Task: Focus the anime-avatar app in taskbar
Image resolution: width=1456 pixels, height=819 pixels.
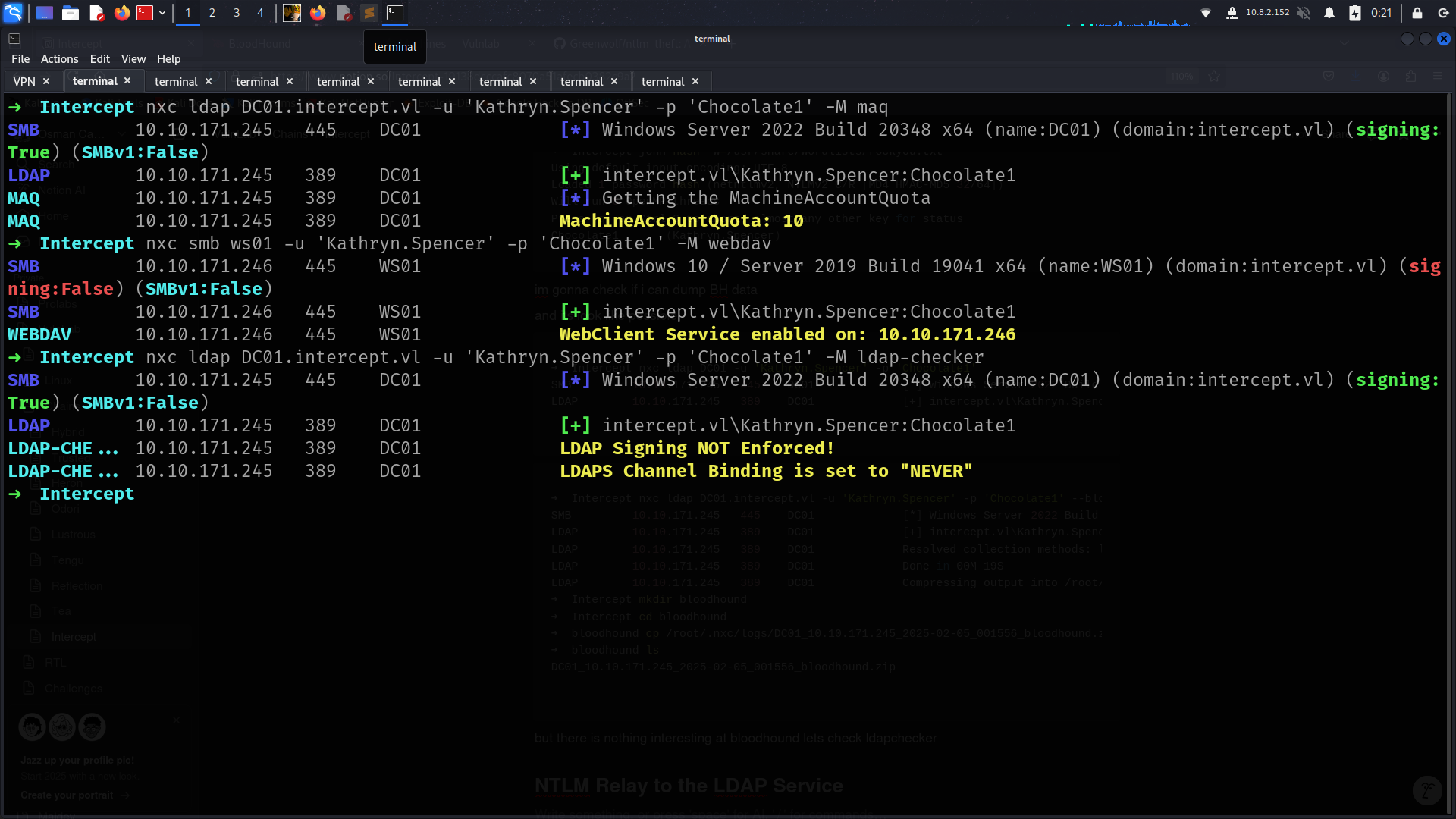Action: pyautogui.click(x=292, y=13)
